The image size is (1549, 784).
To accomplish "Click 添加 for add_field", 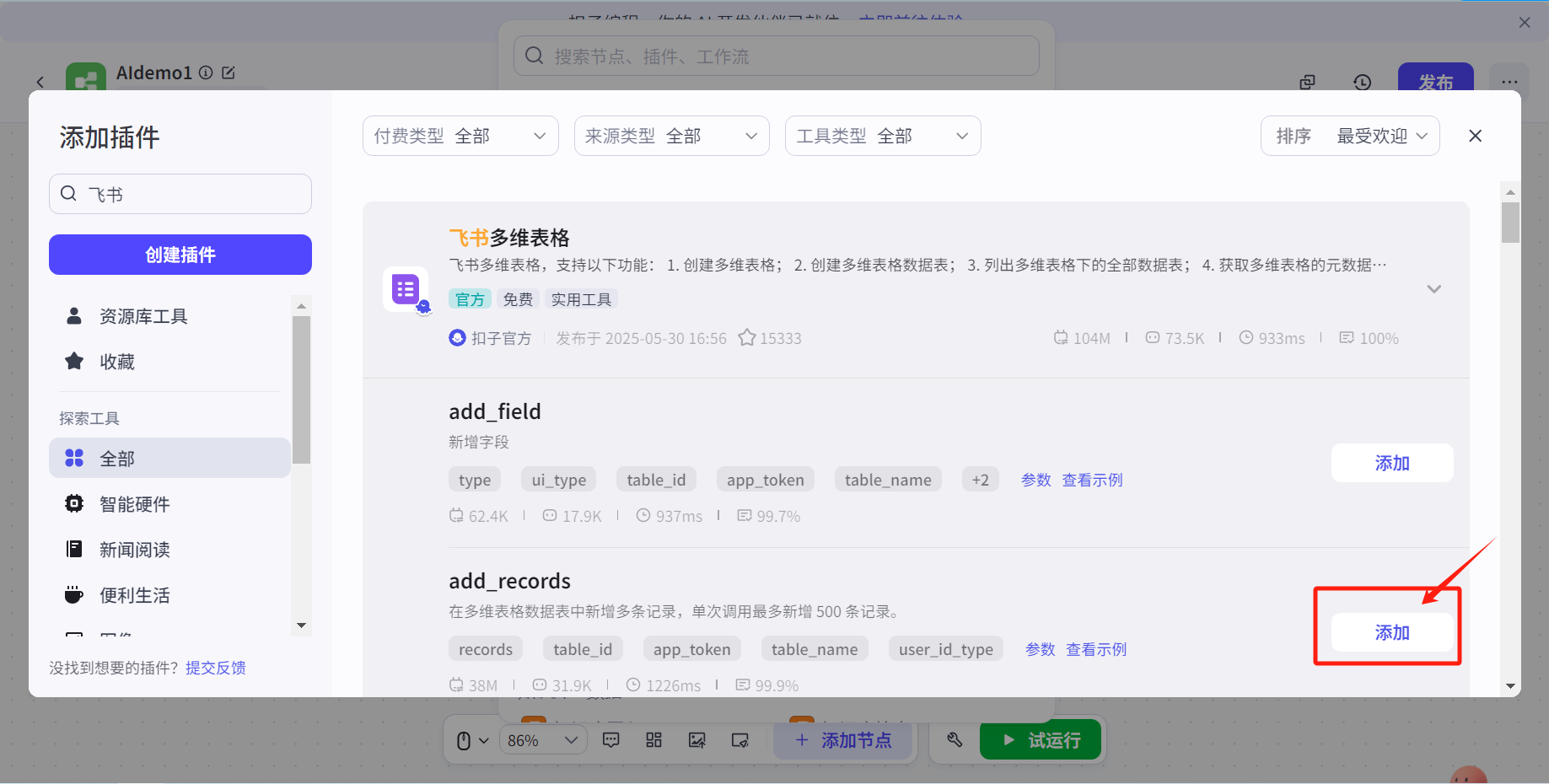I will [x=1392, y=463].
